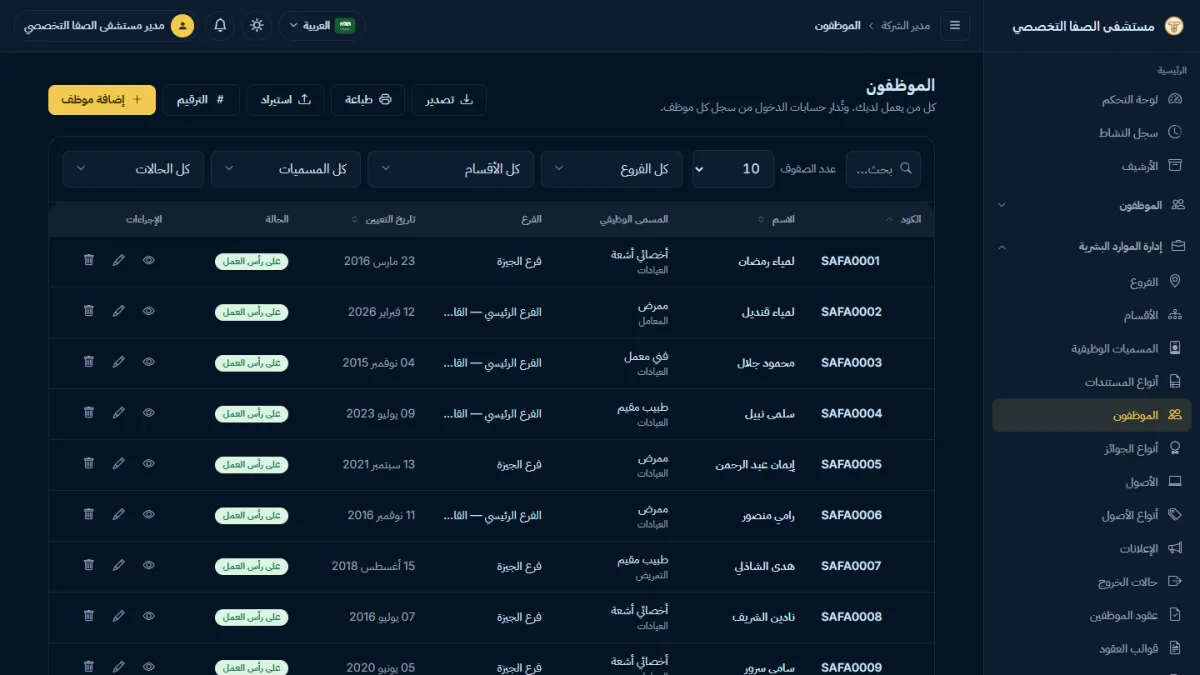Viewport: 1200px width, 675px height.
Task: Click the تصدير export button
Action: (449, 100)
